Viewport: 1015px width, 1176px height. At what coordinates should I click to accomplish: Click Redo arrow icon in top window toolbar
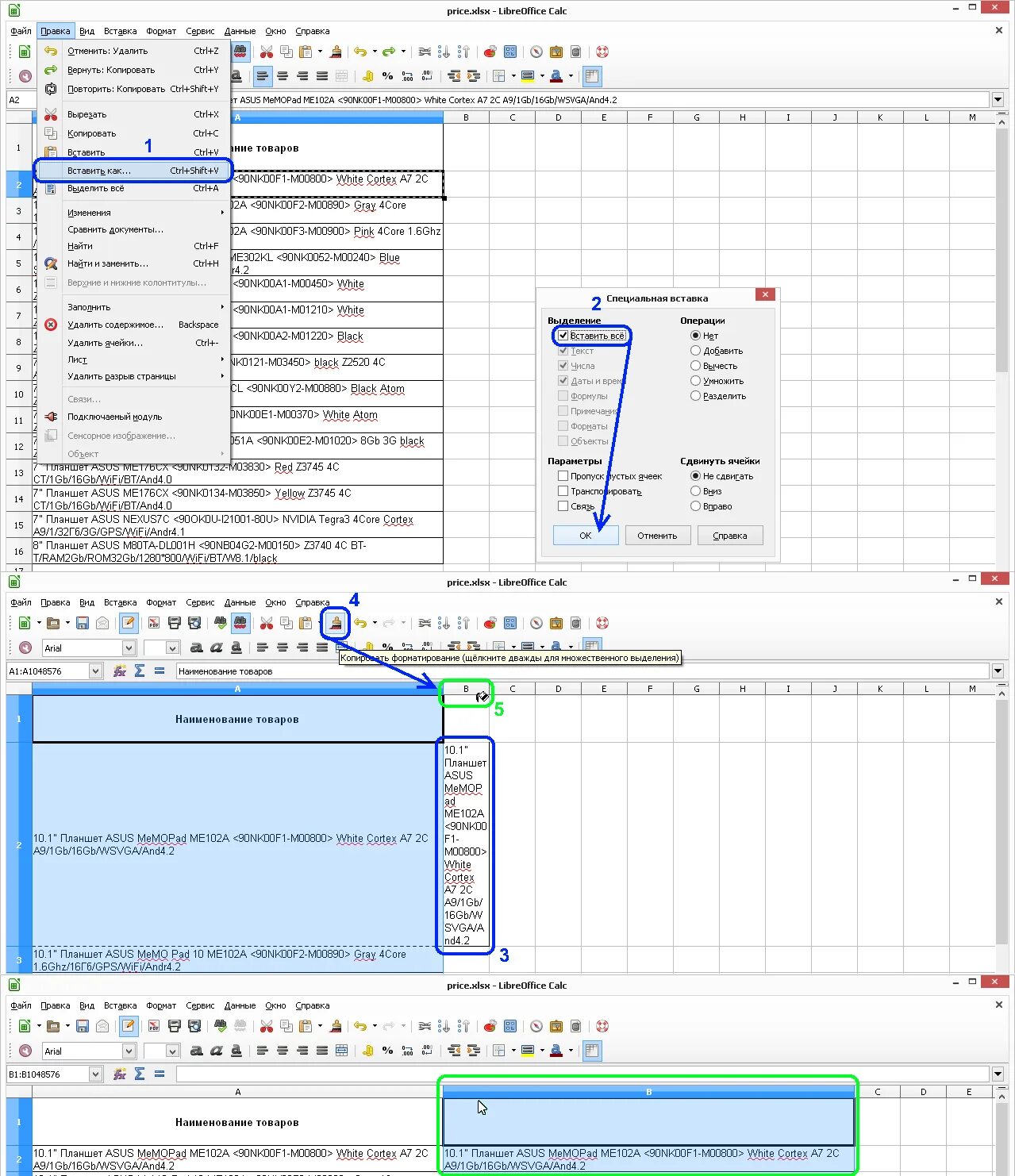[389, 52]
